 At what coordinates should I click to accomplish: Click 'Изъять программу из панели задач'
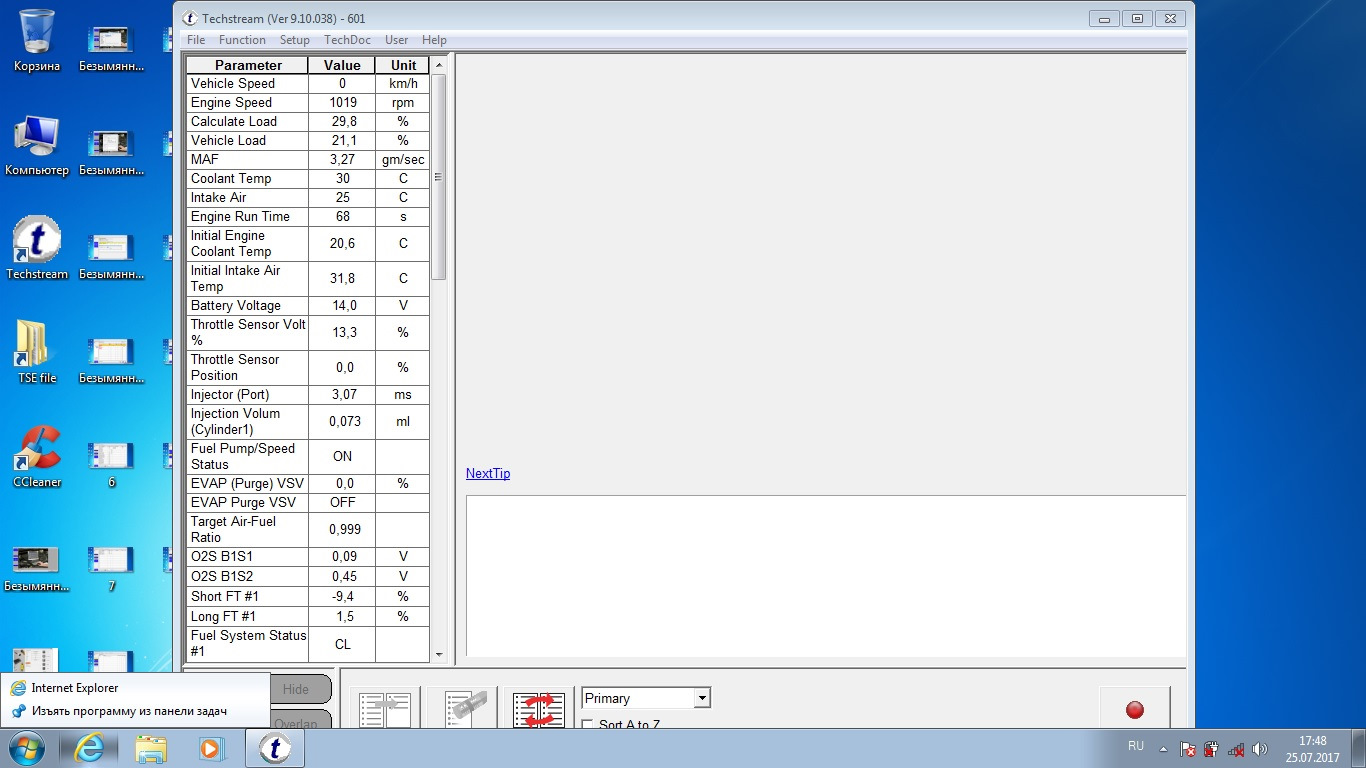click(x=135, y=711)
